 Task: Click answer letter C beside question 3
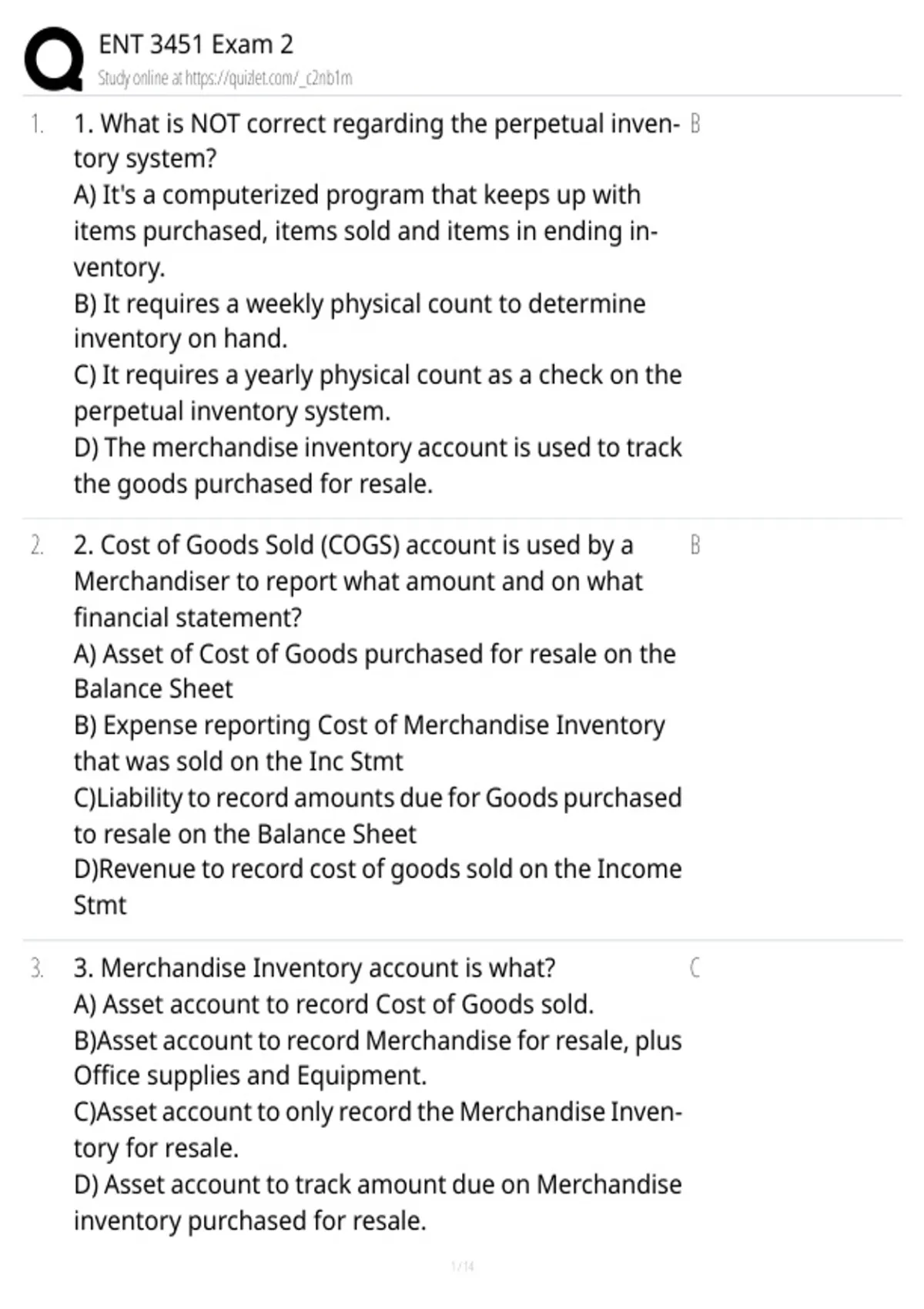695,968
